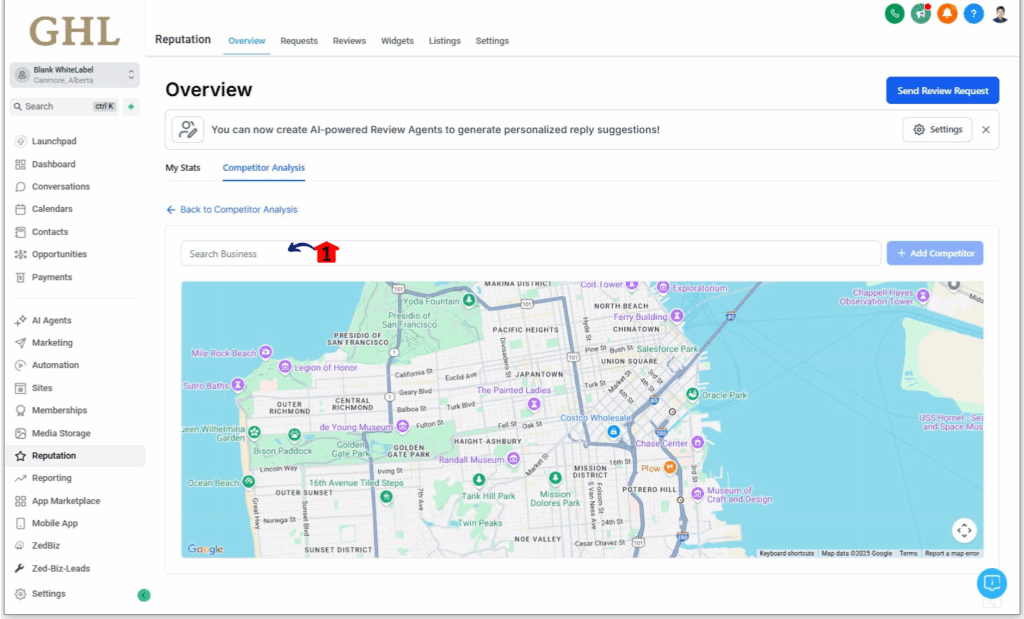
Task: Collapse the sidebar with green arrow
Action: pyautogui.click(x=144, y=595)
